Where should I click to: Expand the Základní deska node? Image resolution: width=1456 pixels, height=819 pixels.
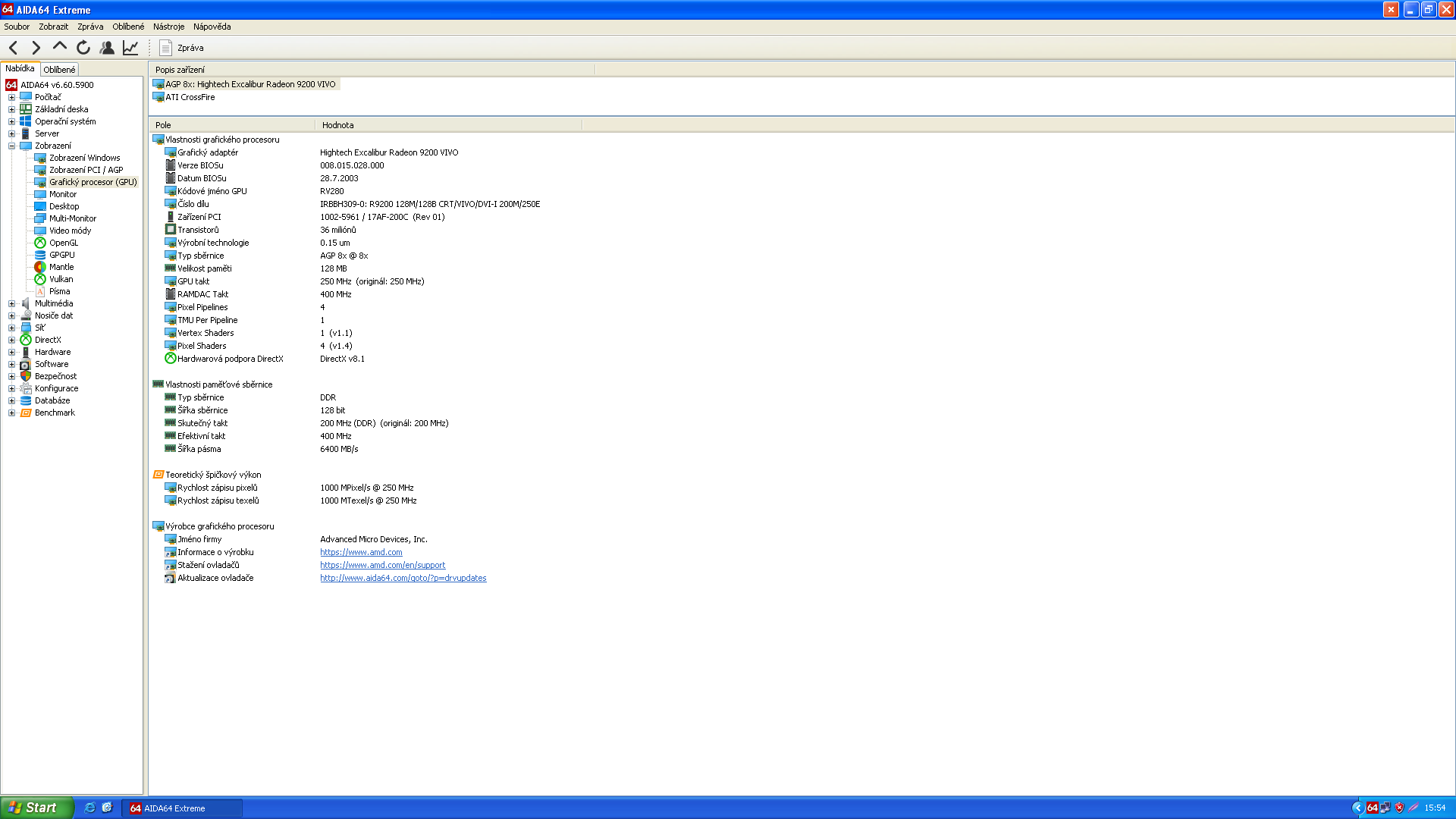[11, 109]
